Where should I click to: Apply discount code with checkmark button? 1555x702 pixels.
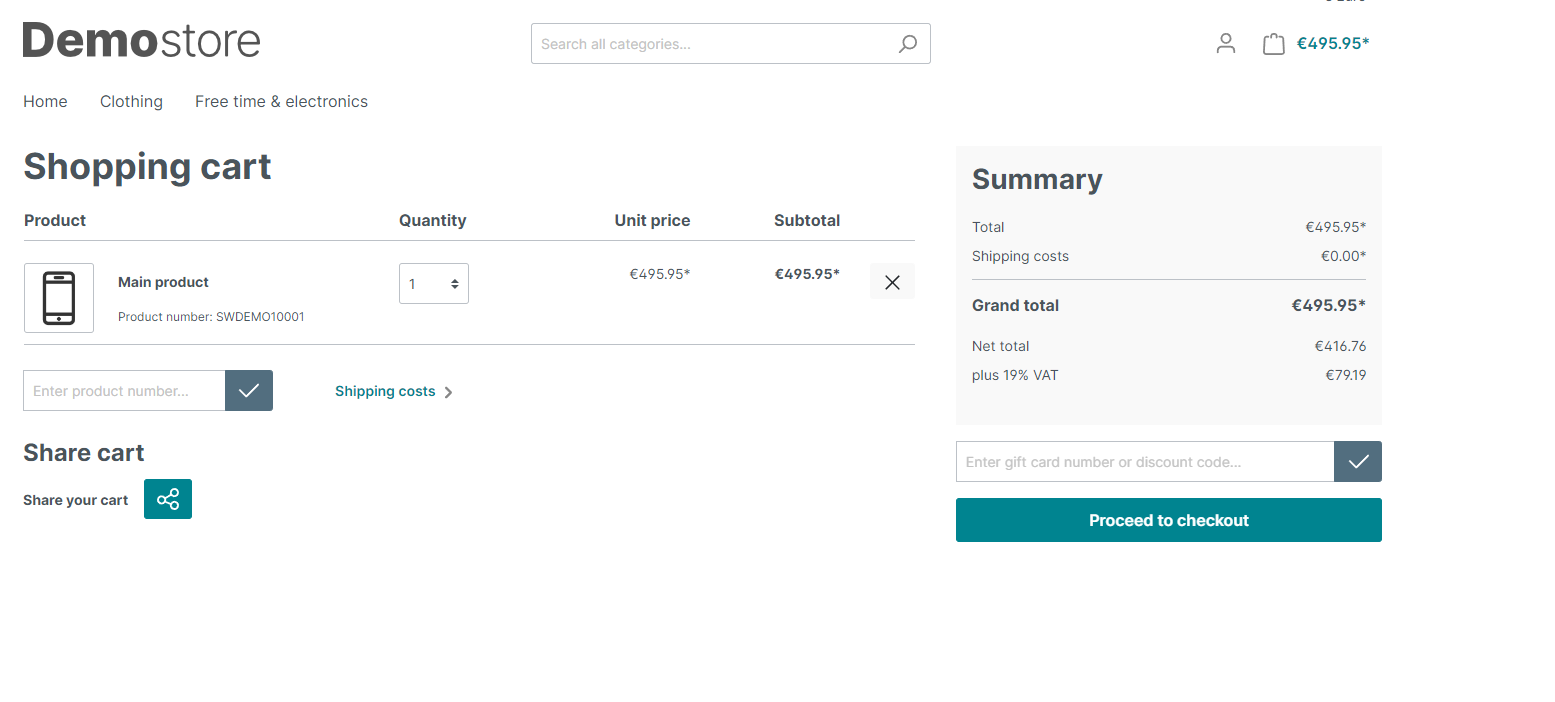point(1358,462)
